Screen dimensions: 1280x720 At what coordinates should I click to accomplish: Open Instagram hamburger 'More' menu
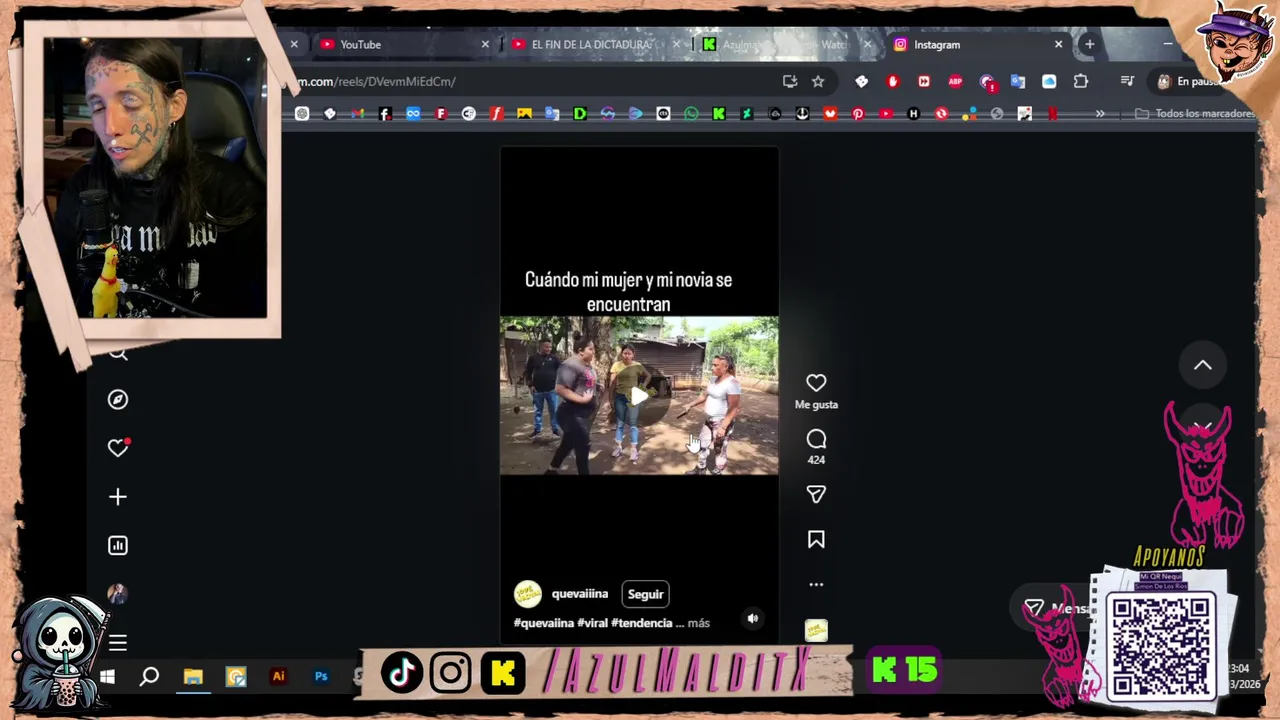118,643
